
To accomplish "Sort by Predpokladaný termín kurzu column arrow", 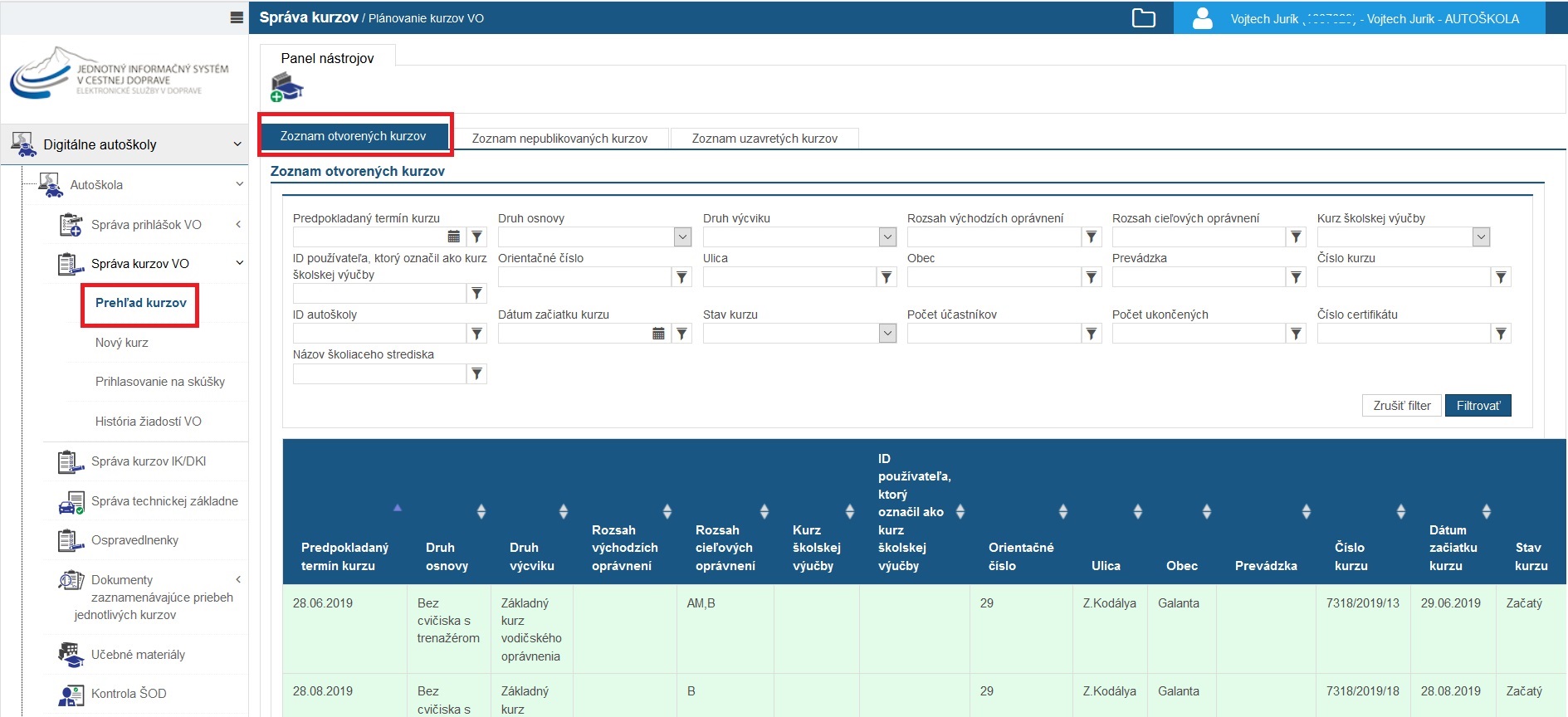I will coord(398,507).
